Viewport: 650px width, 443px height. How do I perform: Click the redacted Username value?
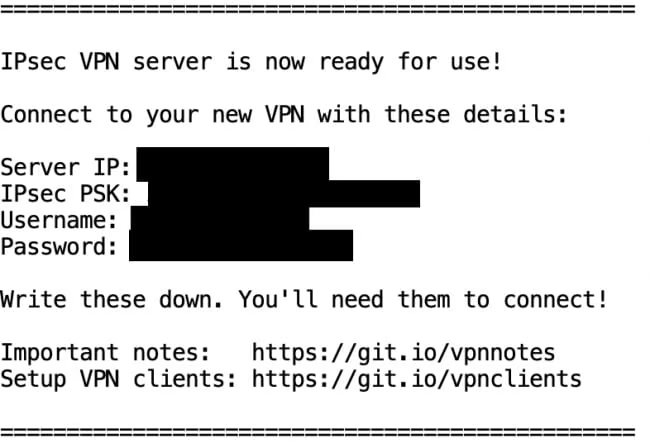point(220,219)
